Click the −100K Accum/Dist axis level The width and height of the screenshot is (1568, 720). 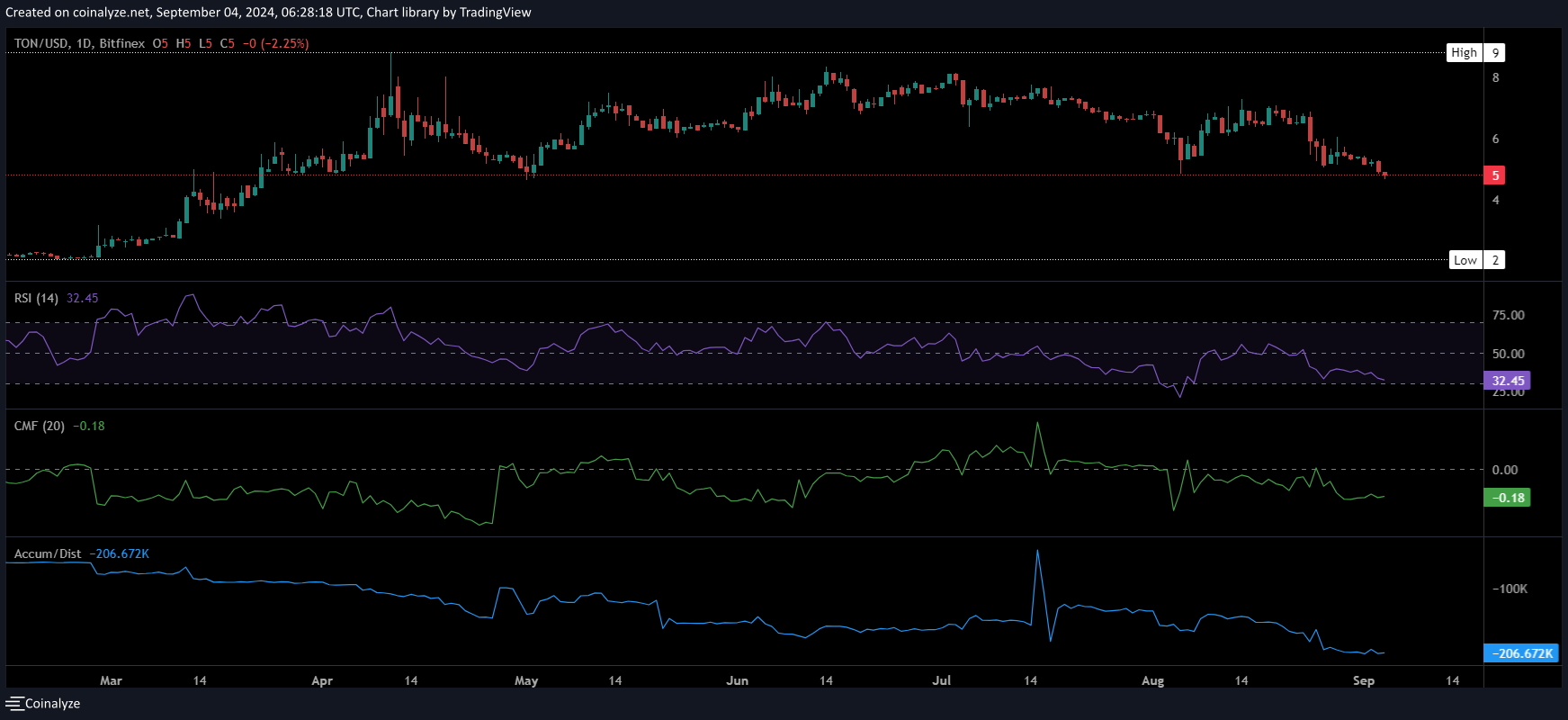1510,589
